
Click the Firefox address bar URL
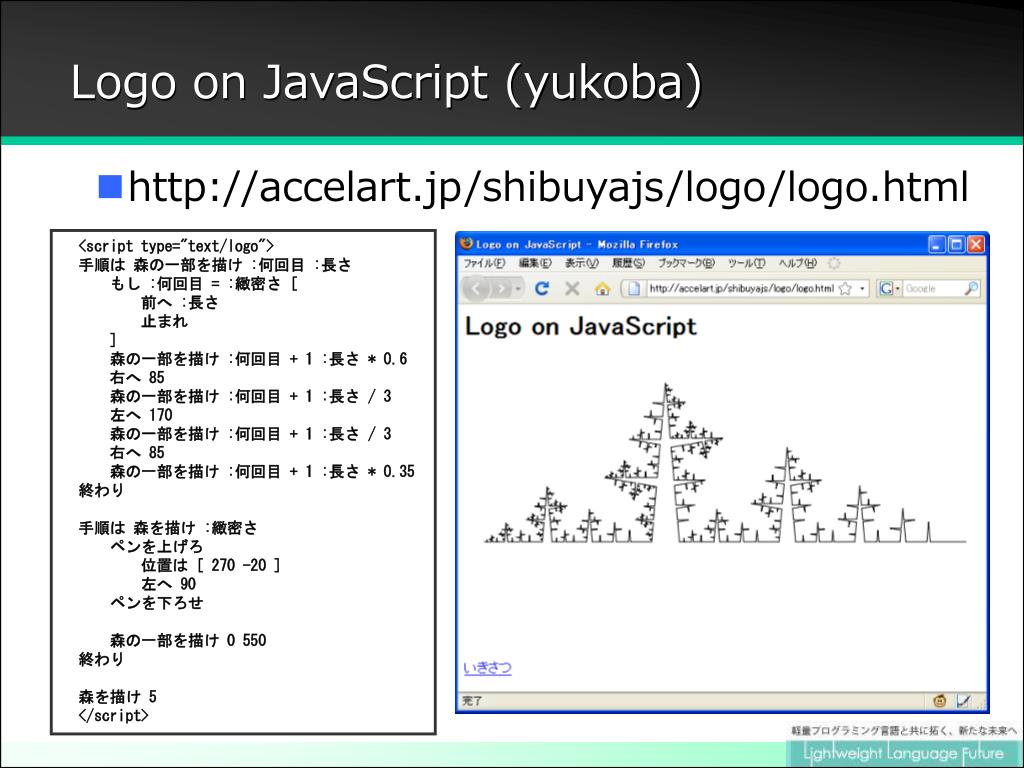(x=741, y=288)
